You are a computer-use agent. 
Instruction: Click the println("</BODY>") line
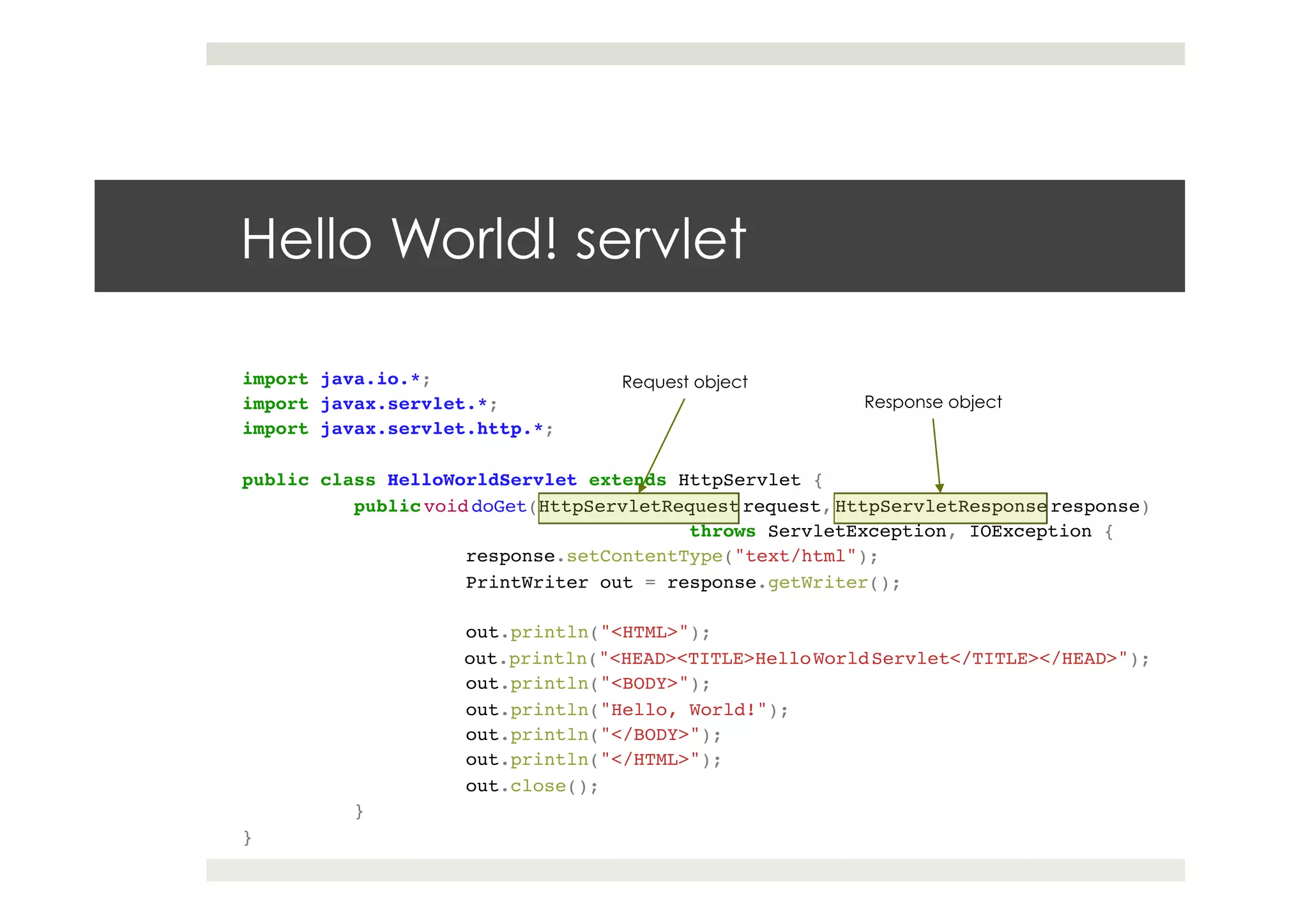(593, 735)
